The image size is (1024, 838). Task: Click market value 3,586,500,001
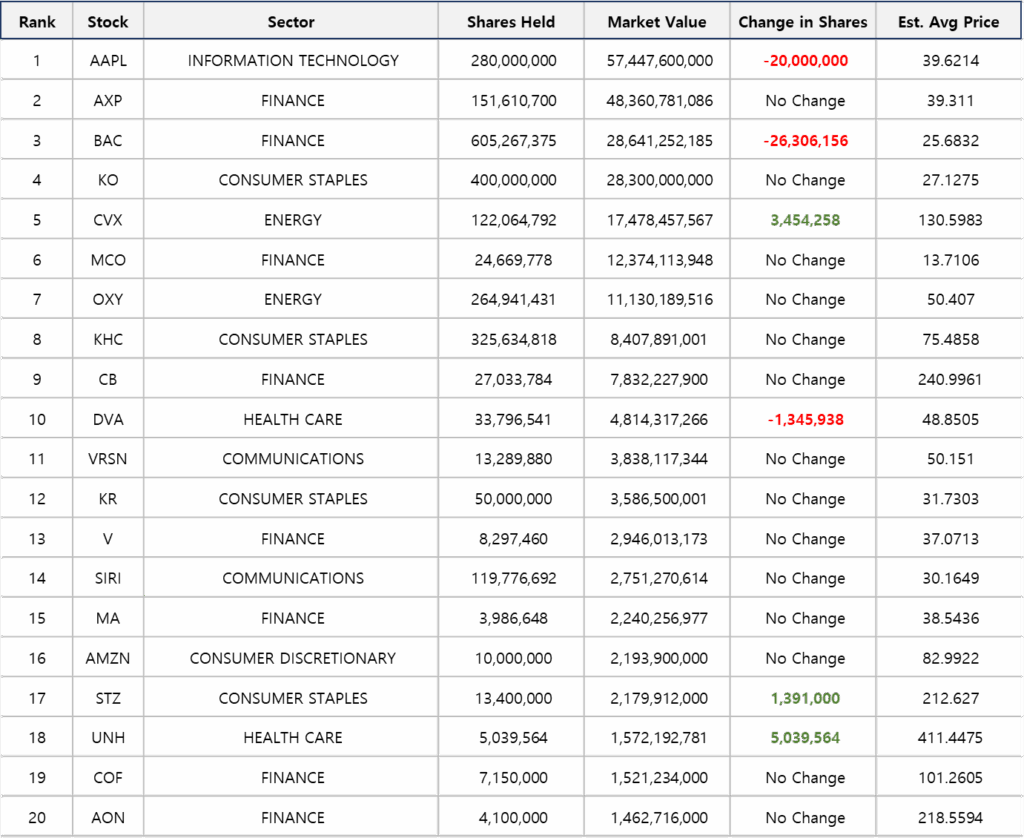coord(658,498)
